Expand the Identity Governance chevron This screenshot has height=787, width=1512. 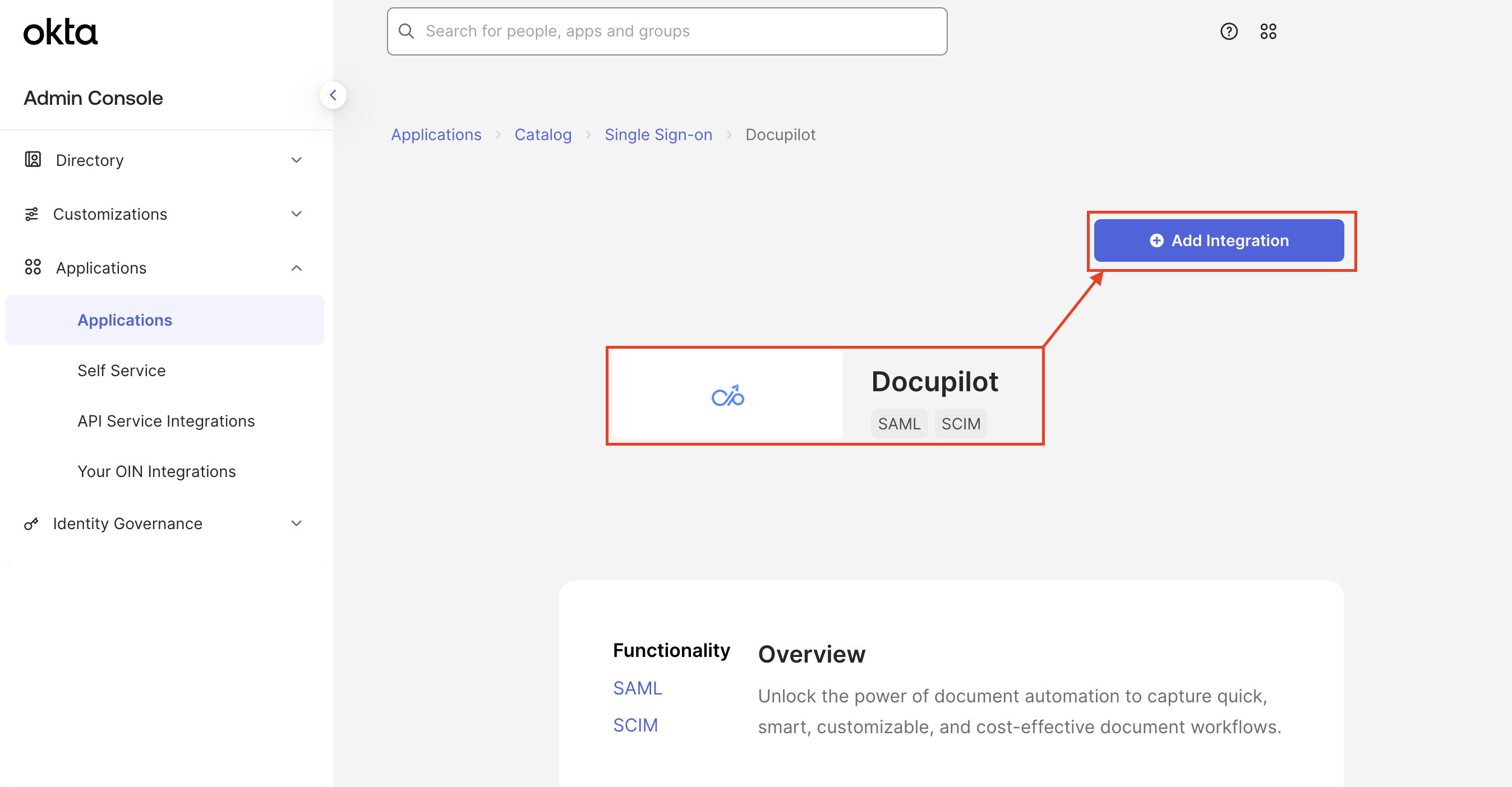coord(297,523)
